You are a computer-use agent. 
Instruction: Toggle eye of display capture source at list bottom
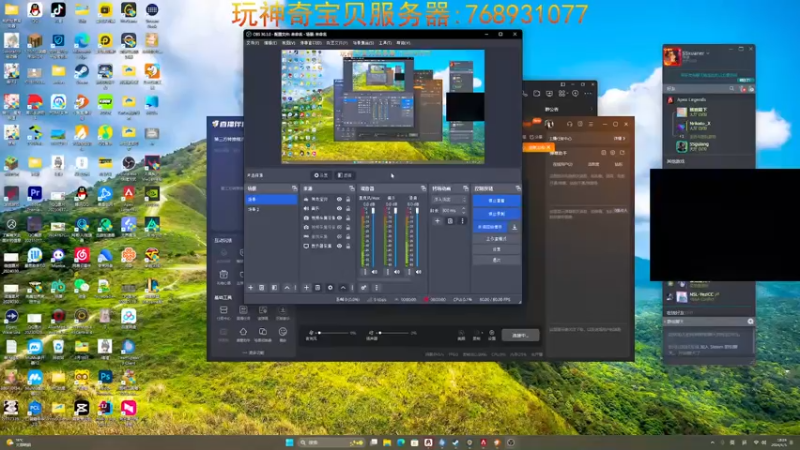tap(339, 246)
